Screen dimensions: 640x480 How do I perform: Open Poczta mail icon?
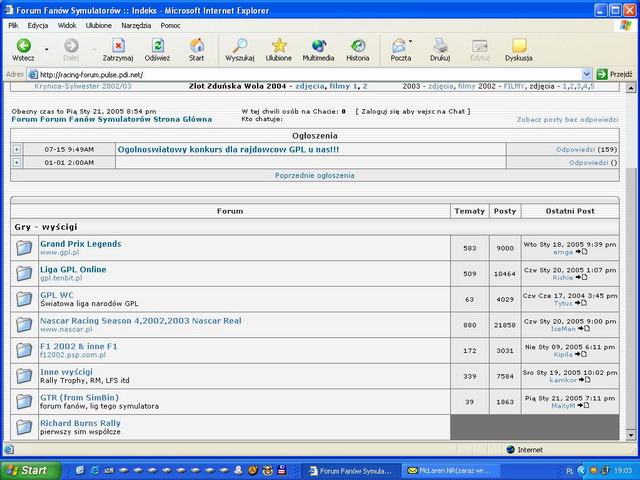[x=399, y=45]
